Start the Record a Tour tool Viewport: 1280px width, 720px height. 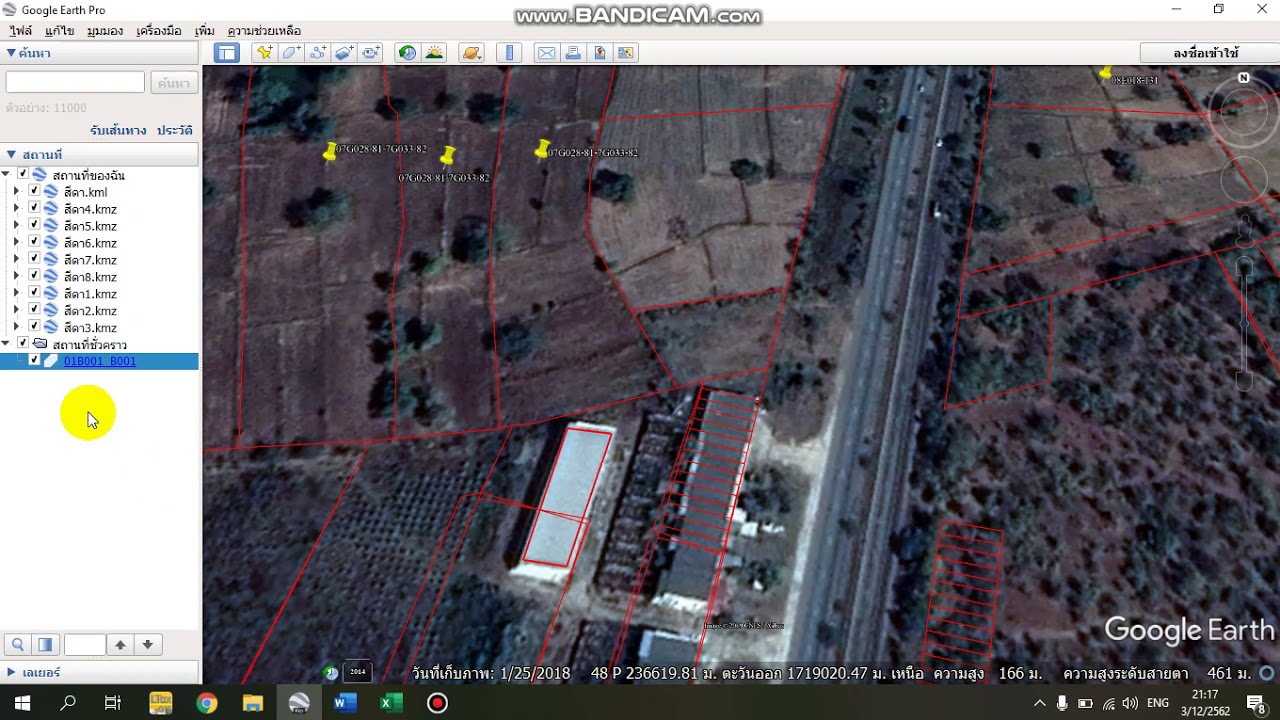tap(371, 53)
